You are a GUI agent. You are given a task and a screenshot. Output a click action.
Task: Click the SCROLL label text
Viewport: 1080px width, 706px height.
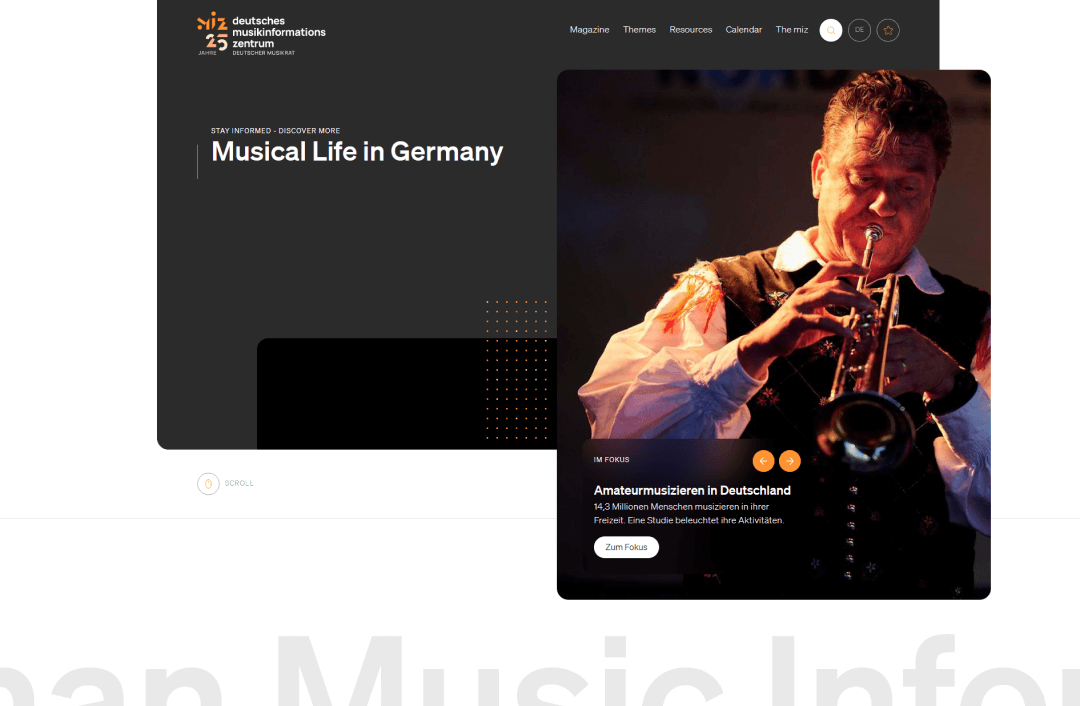coord(239,484)
